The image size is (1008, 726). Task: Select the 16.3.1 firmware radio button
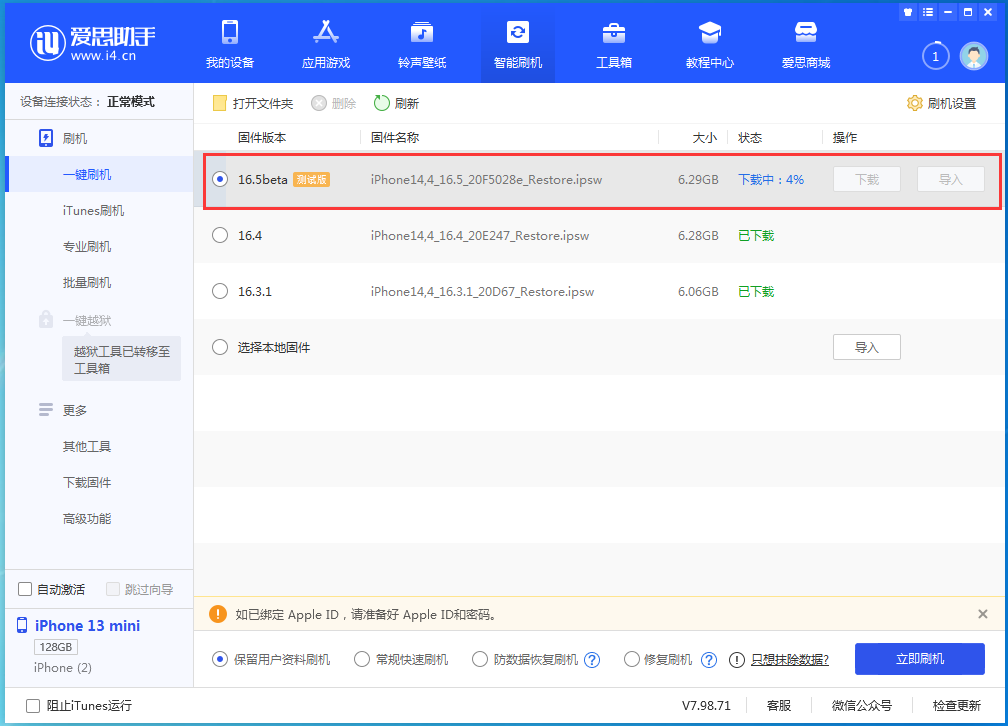(x=220, y=291)
